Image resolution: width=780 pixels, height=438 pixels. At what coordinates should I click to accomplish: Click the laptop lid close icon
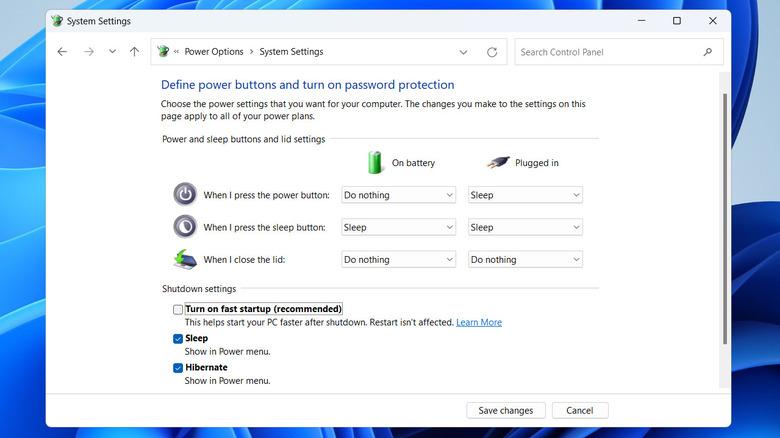[x=185, y=259]
